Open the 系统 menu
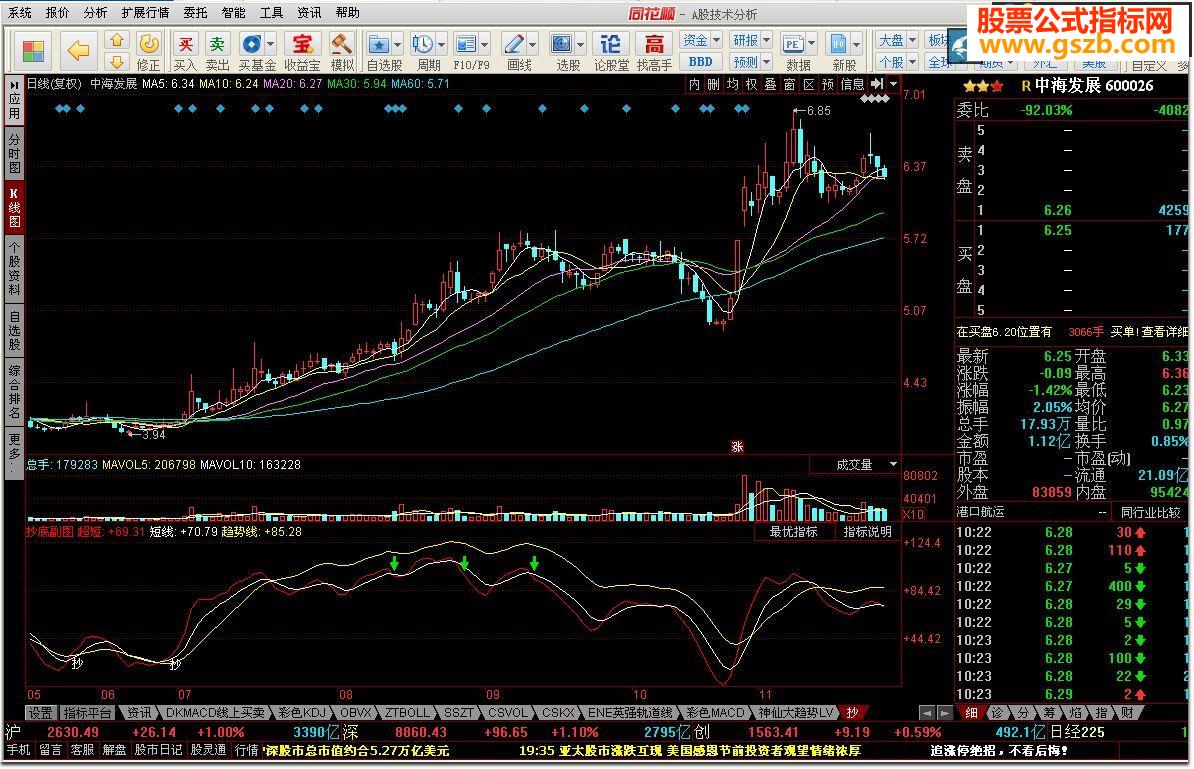The width and height of the screenshot is (1194, 769). coord(20,13)
